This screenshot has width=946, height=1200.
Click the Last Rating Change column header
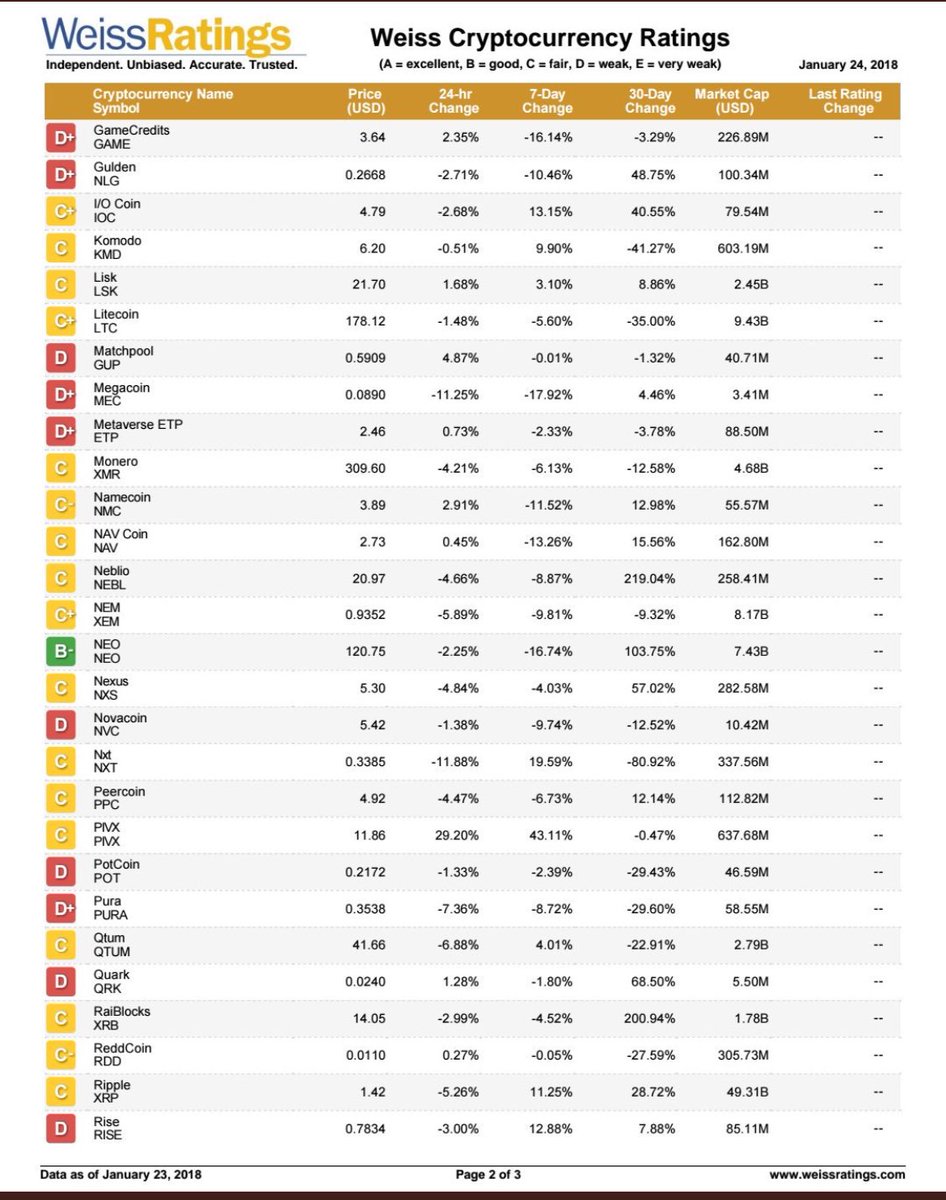click(846, 101)
